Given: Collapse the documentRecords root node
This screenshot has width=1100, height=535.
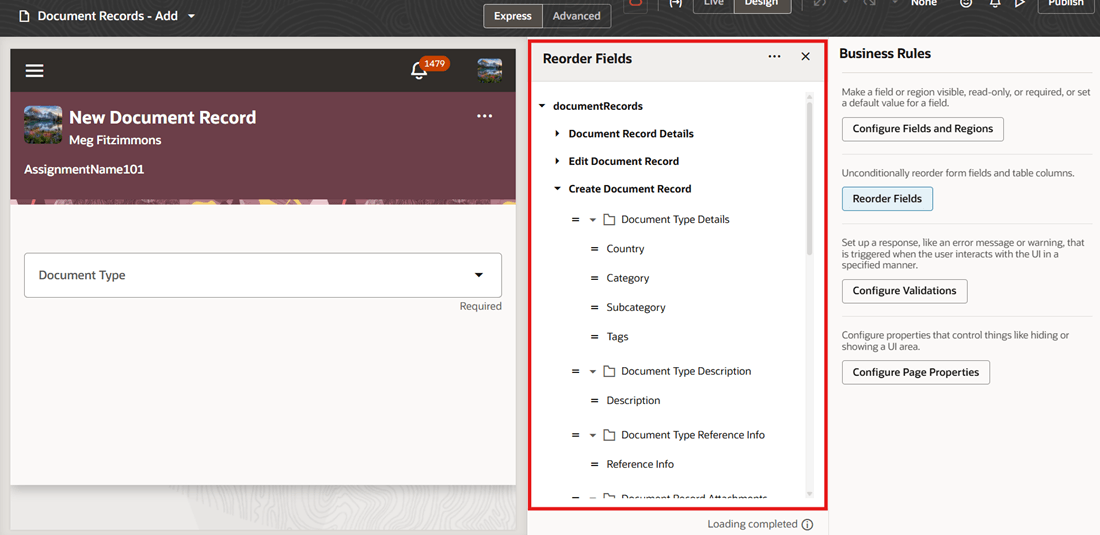Looking at the screenshot, I should [542, 107].
